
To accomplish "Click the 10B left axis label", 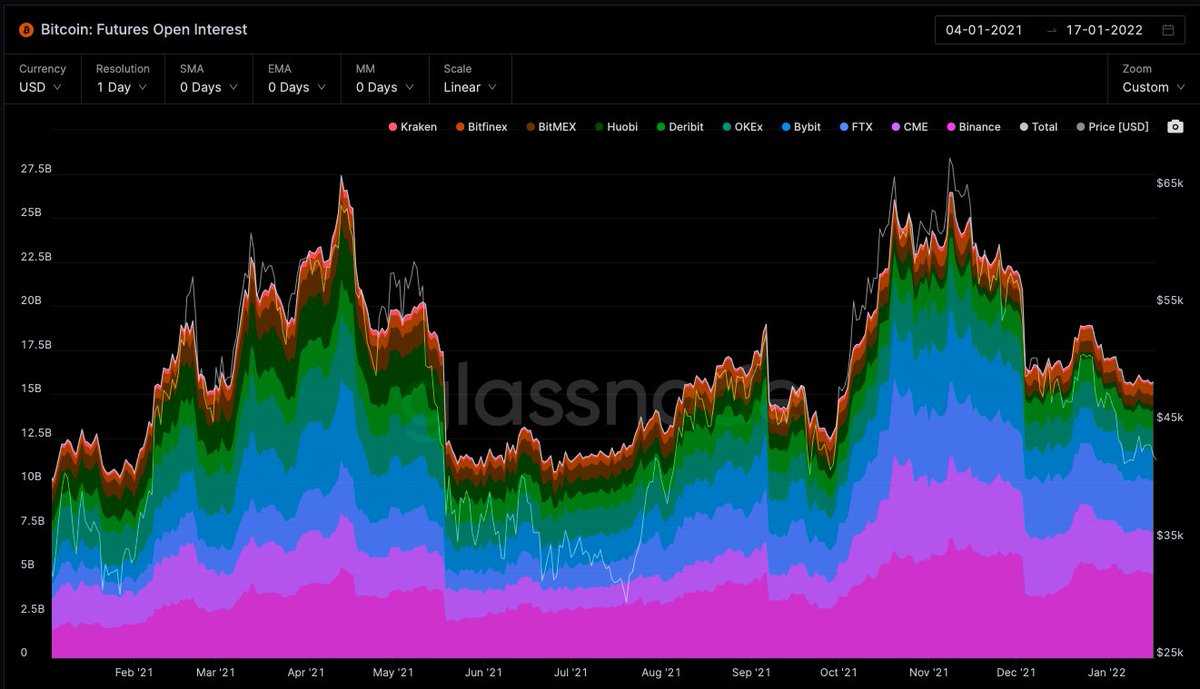I will click(x=31, y=477).
